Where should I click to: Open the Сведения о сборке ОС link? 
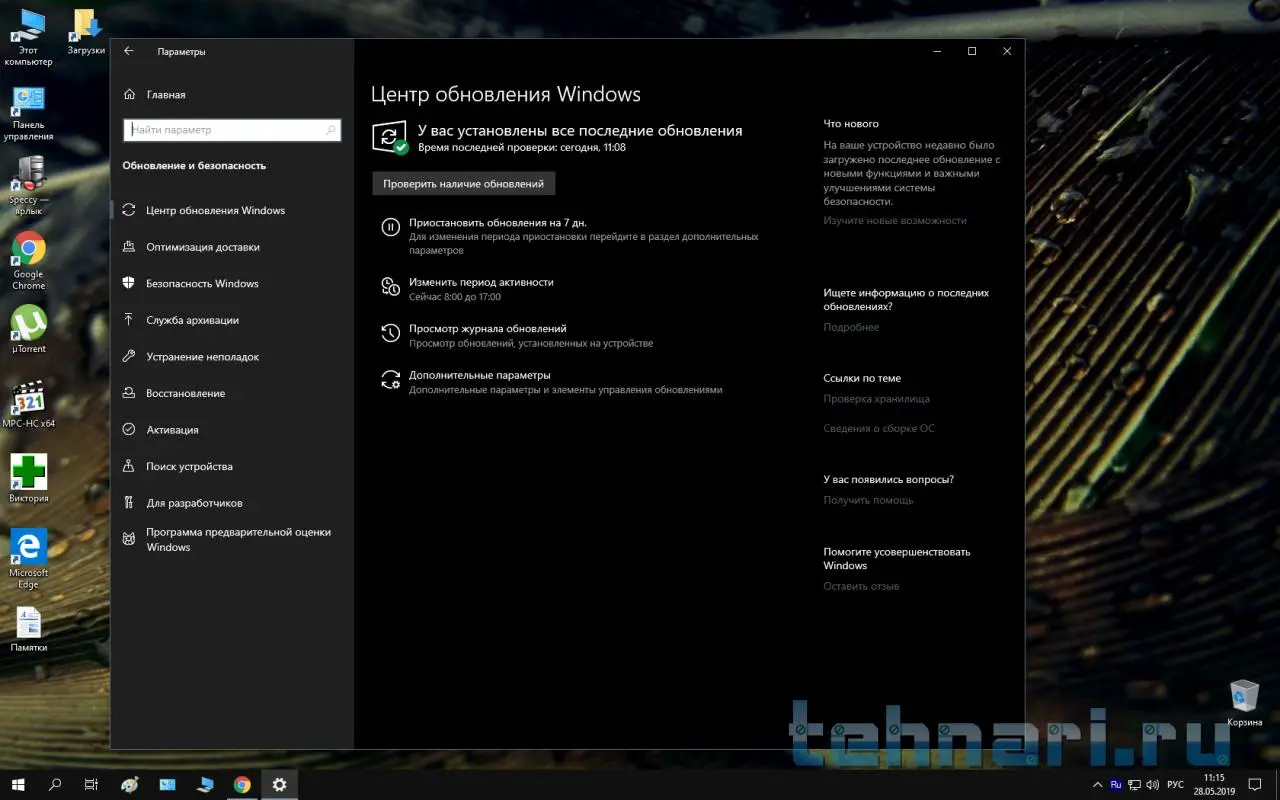879,428
